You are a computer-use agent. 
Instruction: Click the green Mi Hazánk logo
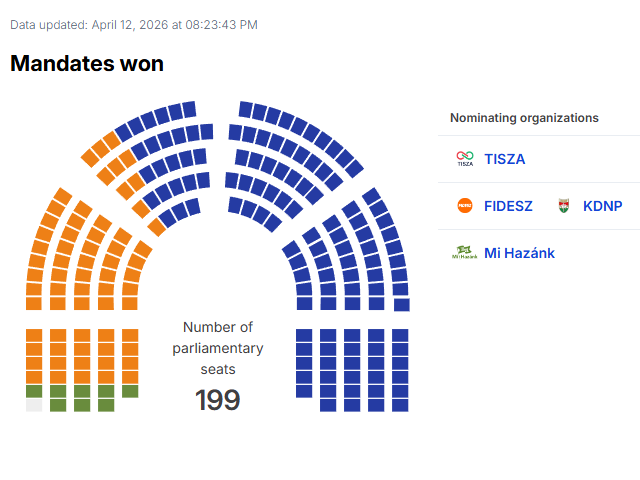(464, 253)
